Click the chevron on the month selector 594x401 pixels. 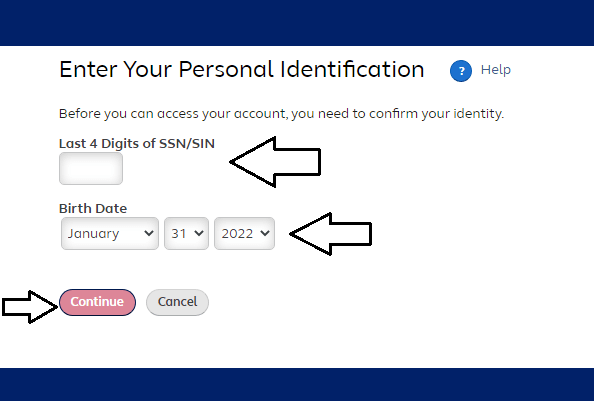coord(149,233)
